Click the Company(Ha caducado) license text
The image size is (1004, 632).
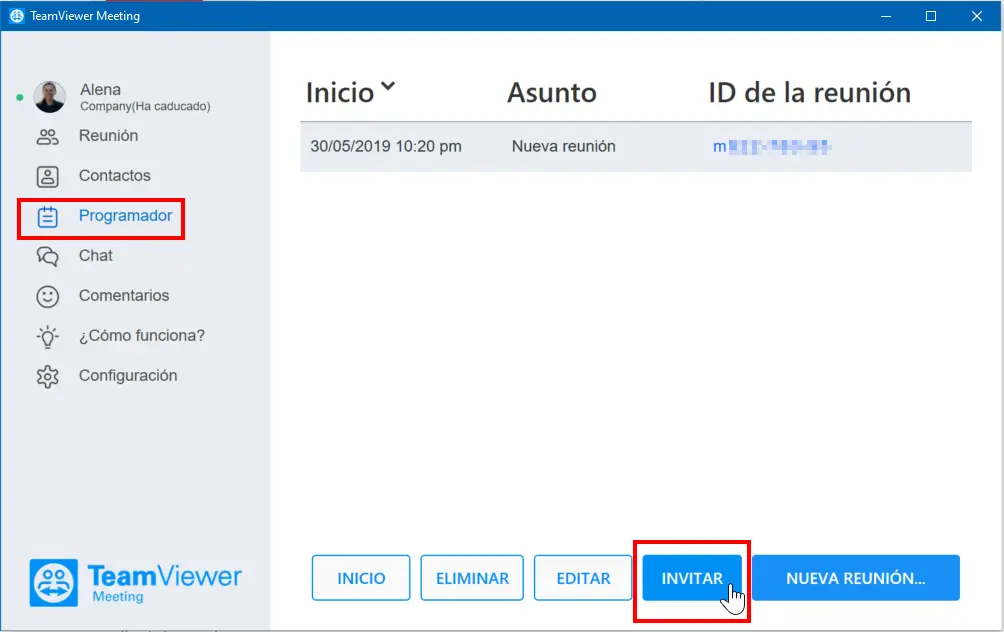click(x=145, y=106)
